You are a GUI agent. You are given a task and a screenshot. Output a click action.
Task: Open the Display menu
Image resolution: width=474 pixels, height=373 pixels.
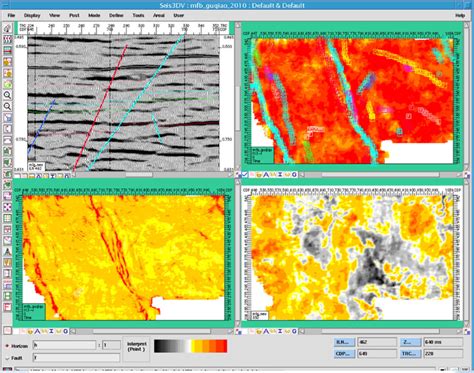pyautogui.click(x=32, y=15)
